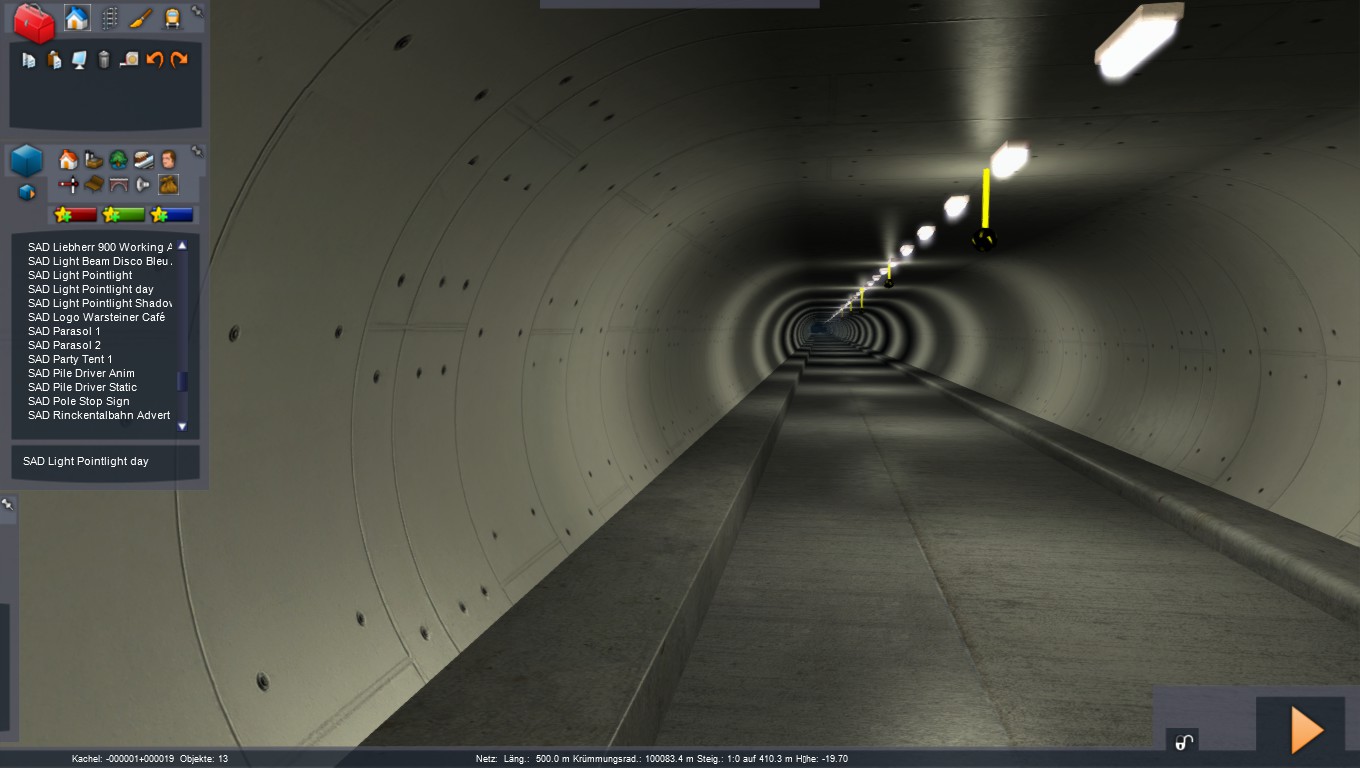Select SAD Parasol 1 item
The image size is (1360, 768).
pyautogui.click(x=64, y=331)
